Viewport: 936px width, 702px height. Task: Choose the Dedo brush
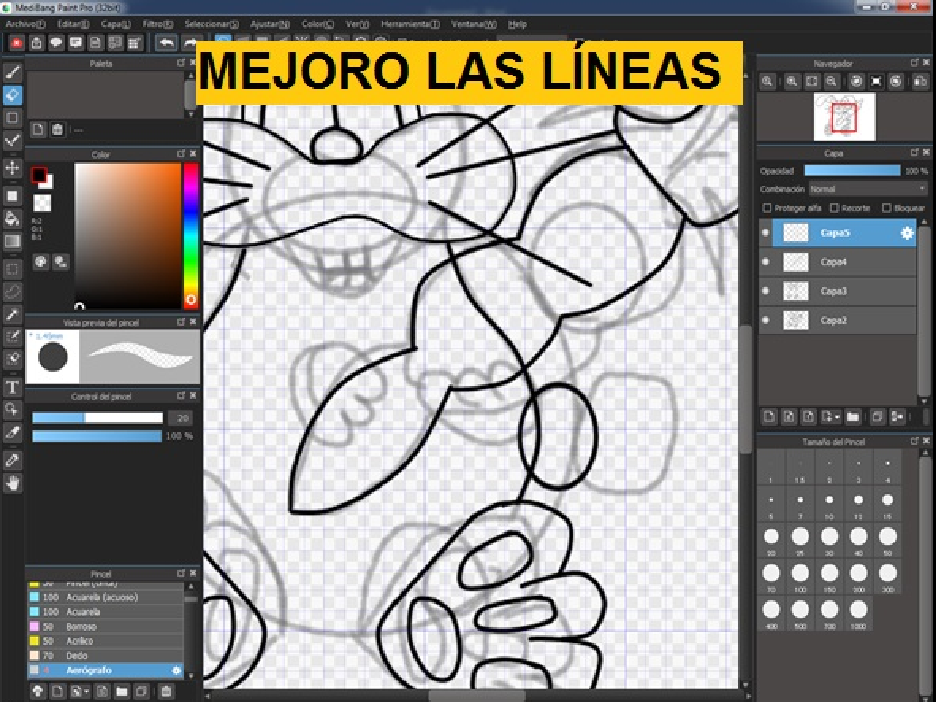(105, 655)
